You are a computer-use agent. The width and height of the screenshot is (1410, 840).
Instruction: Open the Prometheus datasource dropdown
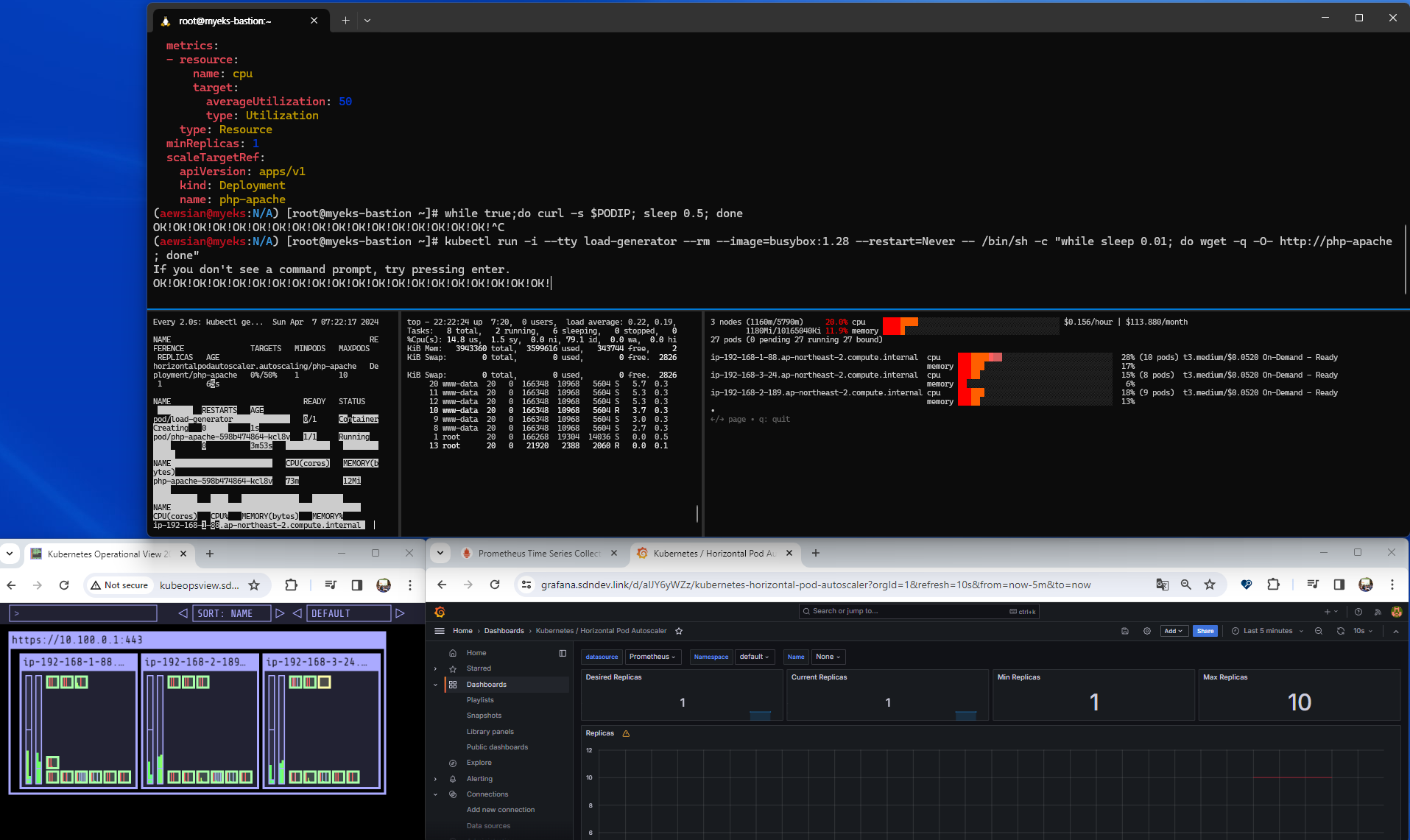[652, 657]
